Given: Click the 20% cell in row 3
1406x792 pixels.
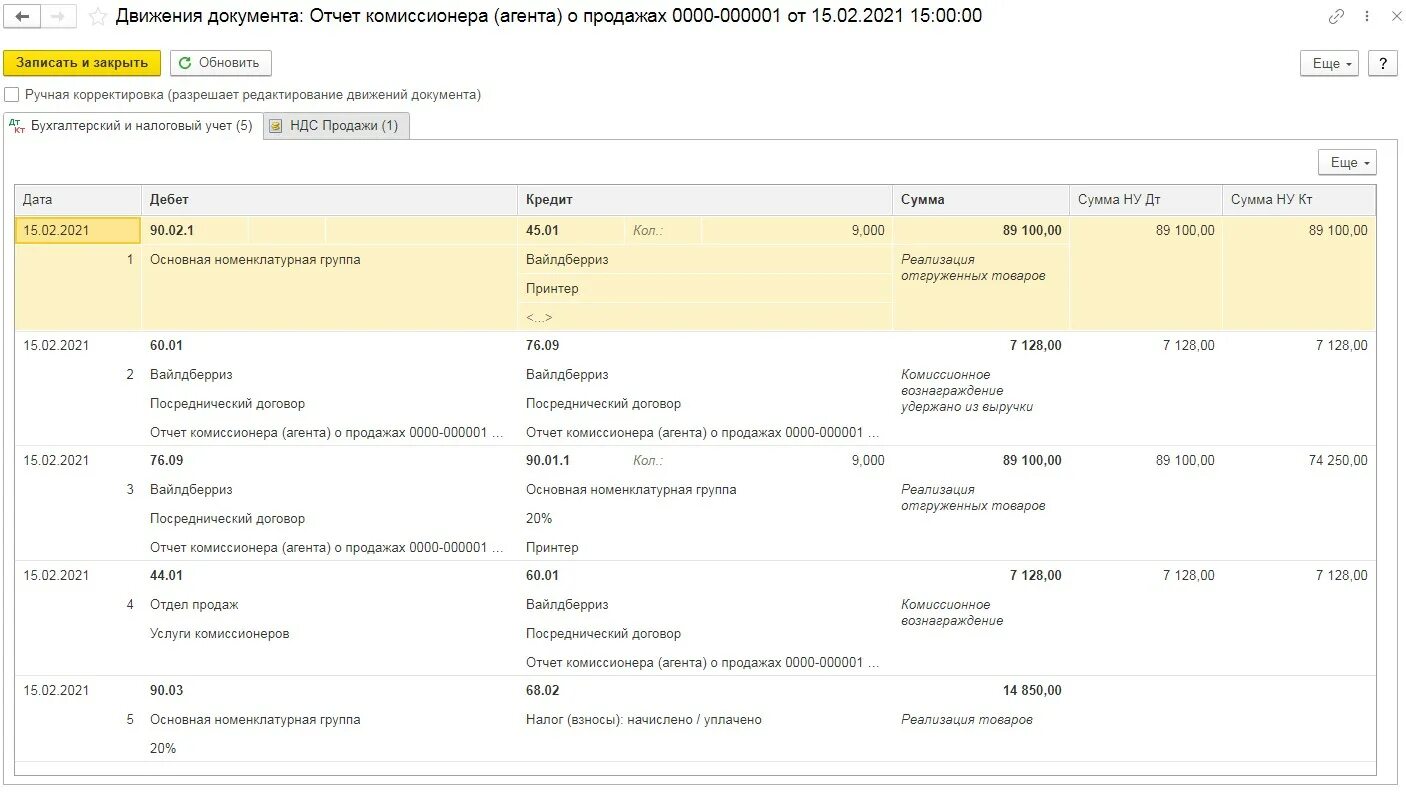Looking at the screenshot, I should coord(539,518).
